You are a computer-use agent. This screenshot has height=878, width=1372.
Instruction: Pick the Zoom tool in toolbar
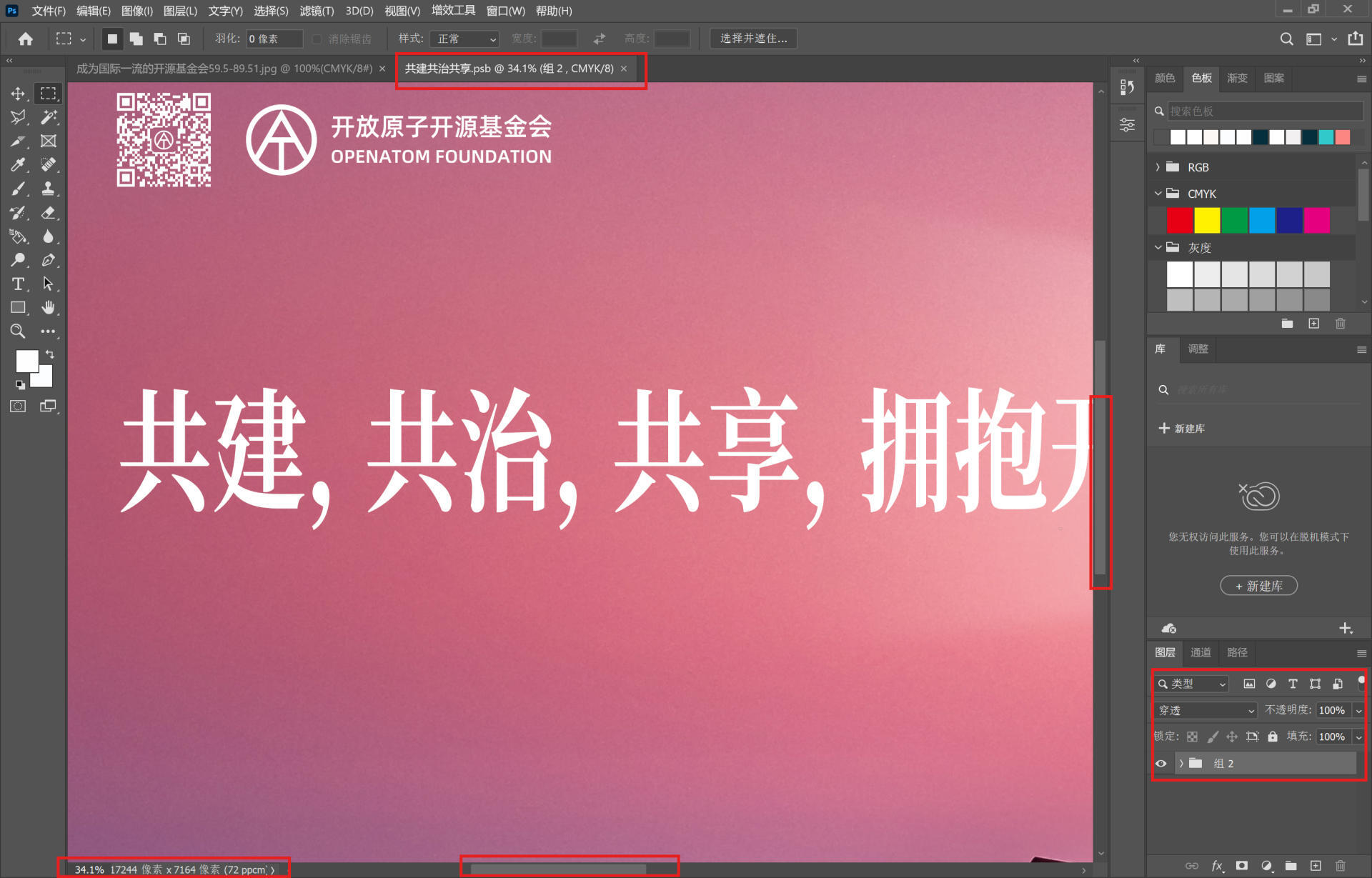click(x=18, y=331)
